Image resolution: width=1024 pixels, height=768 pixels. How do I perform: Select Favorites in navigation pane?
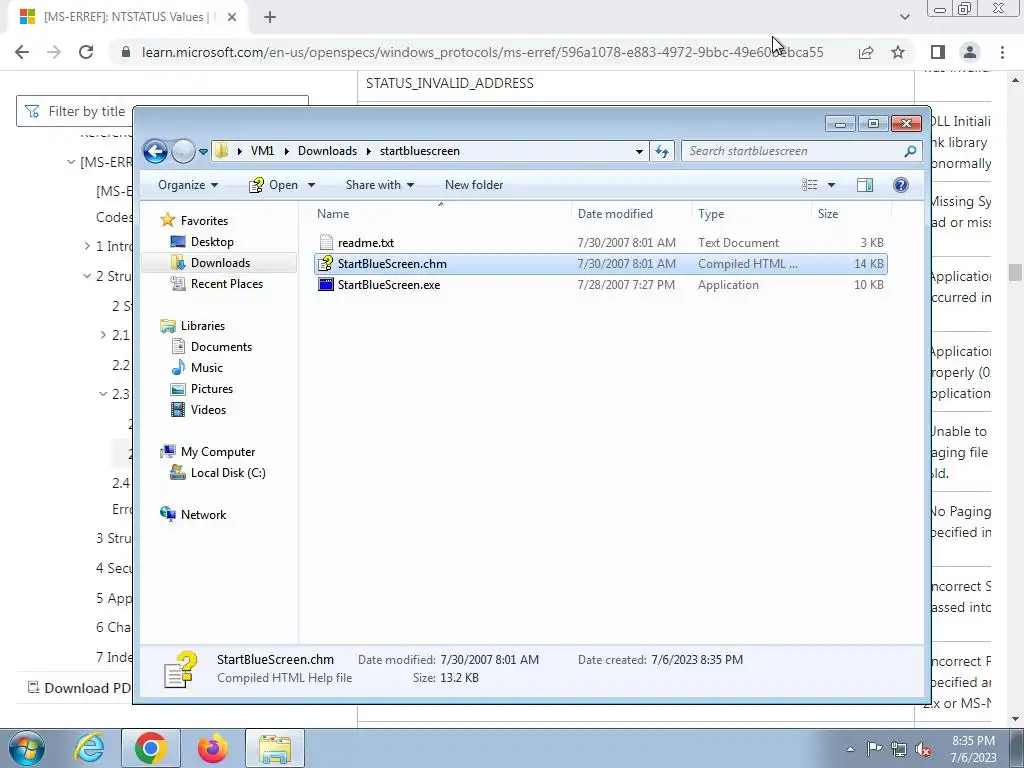[204, 221]
